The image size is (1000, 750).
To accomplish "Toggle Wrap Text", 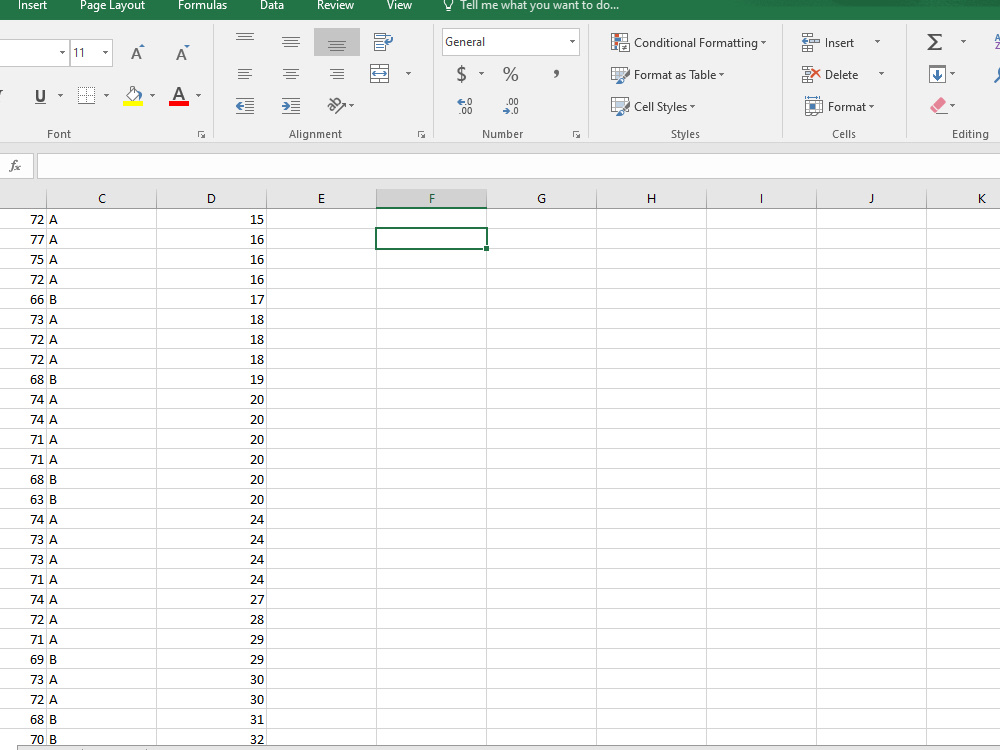I will (383, 42).
